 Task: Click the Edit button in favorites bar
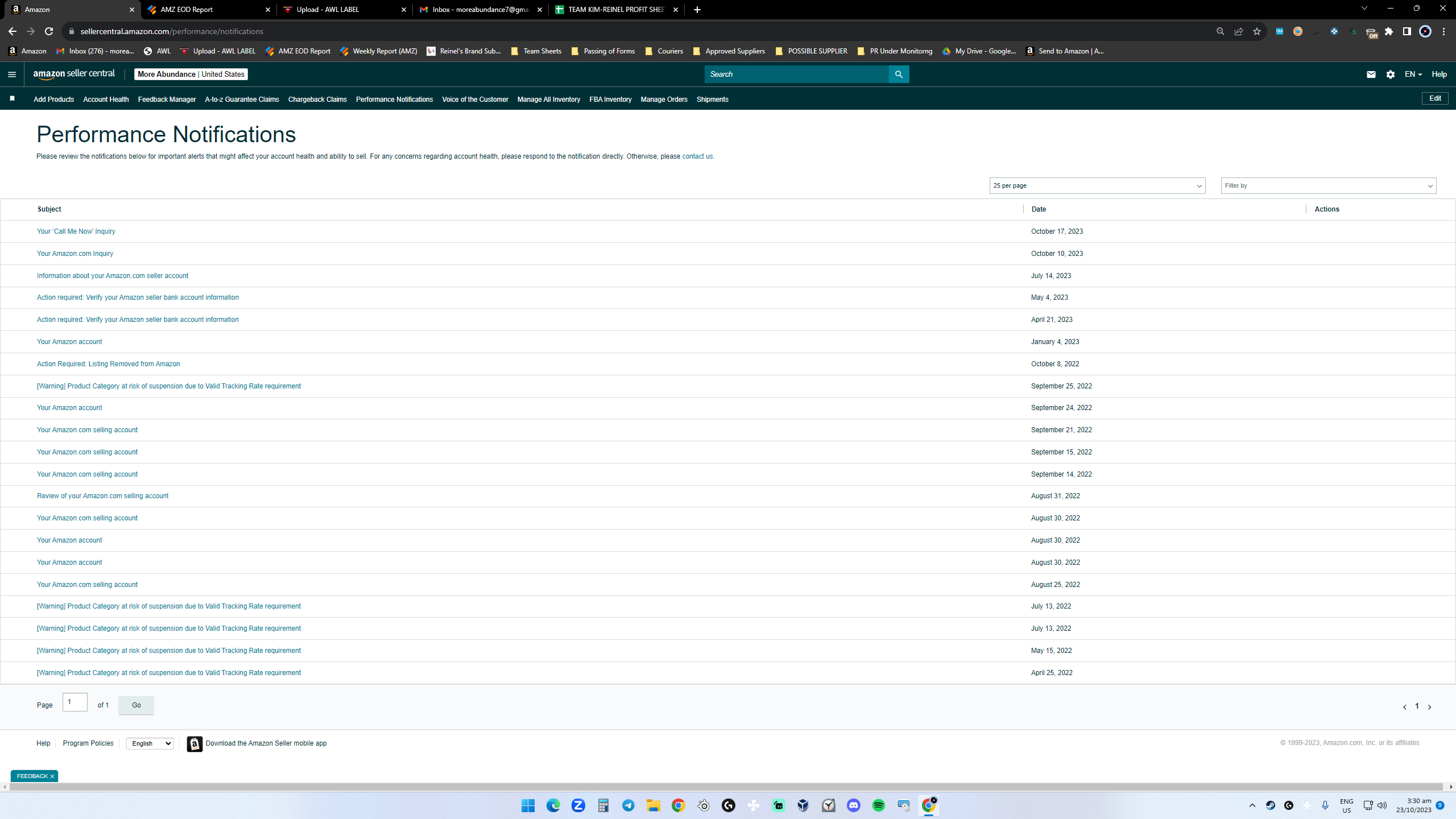(1435, 98)
